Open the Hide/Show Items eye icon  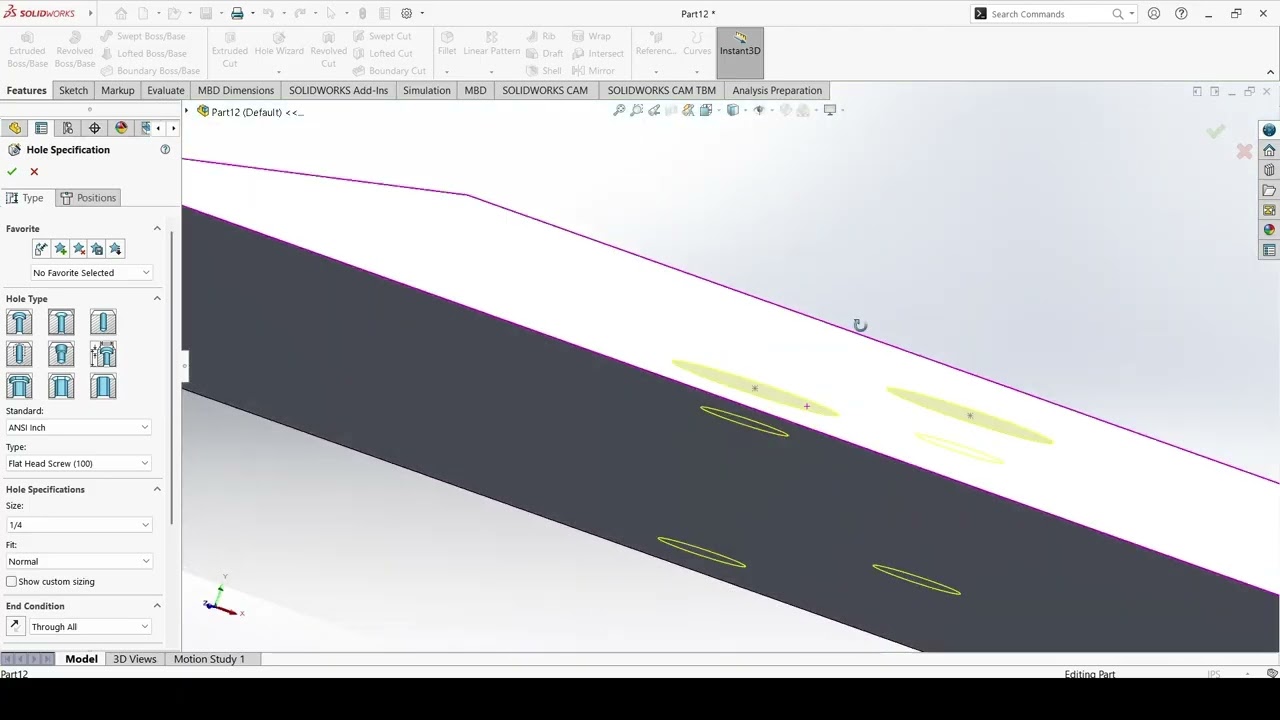click(x=759, y=110)
